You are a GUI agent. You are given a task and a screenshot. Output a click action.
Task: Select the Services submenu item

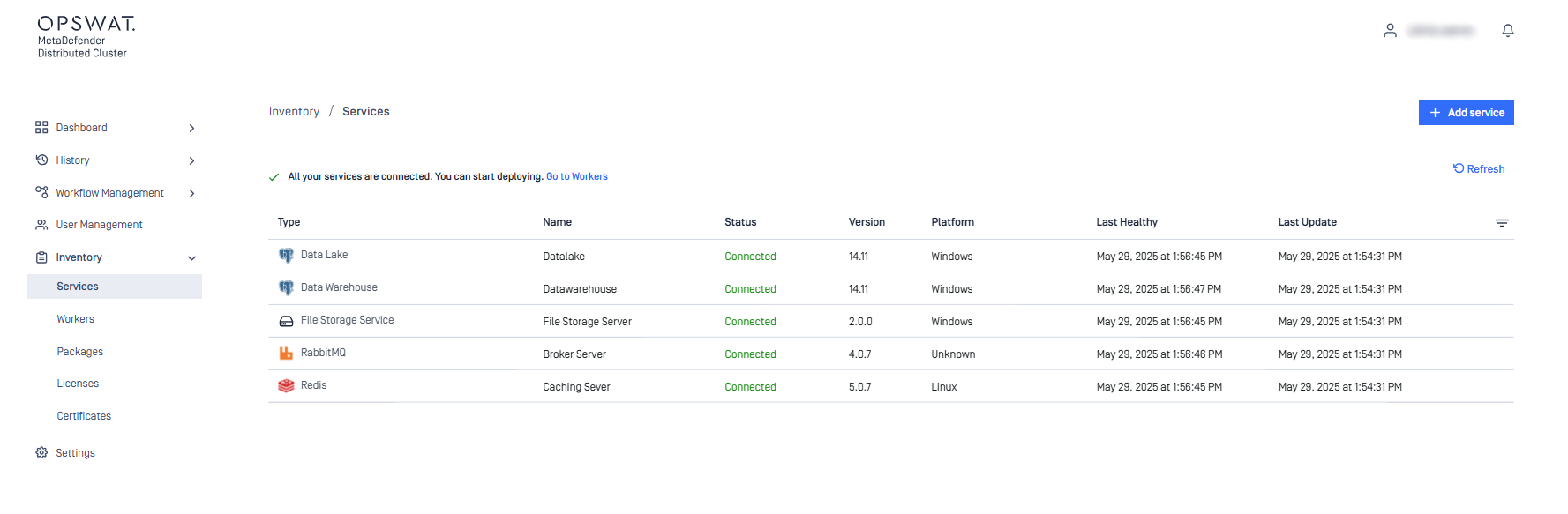pos(115,287)
